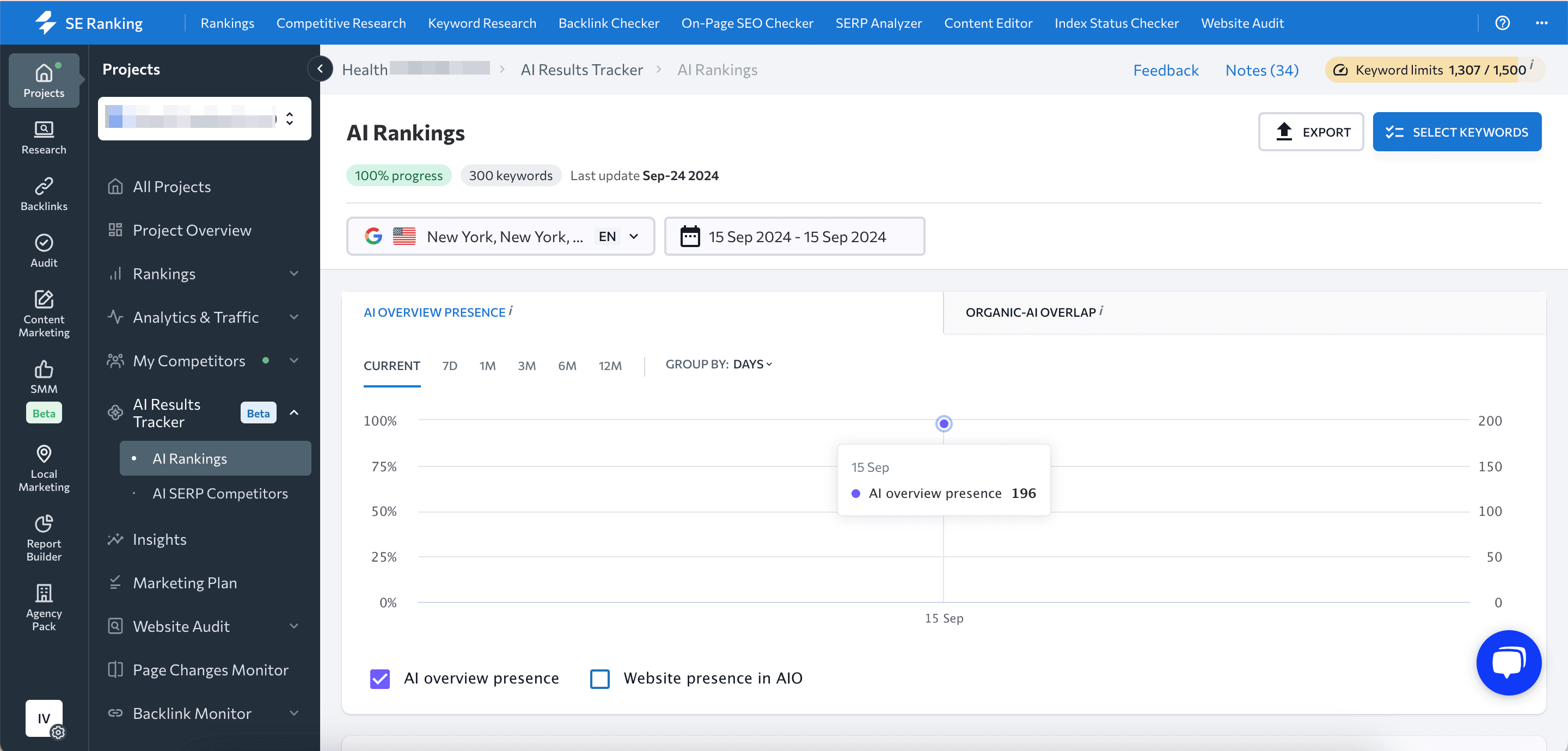Click the SELECT KEYWORDS button

(x=1457, y=132)
